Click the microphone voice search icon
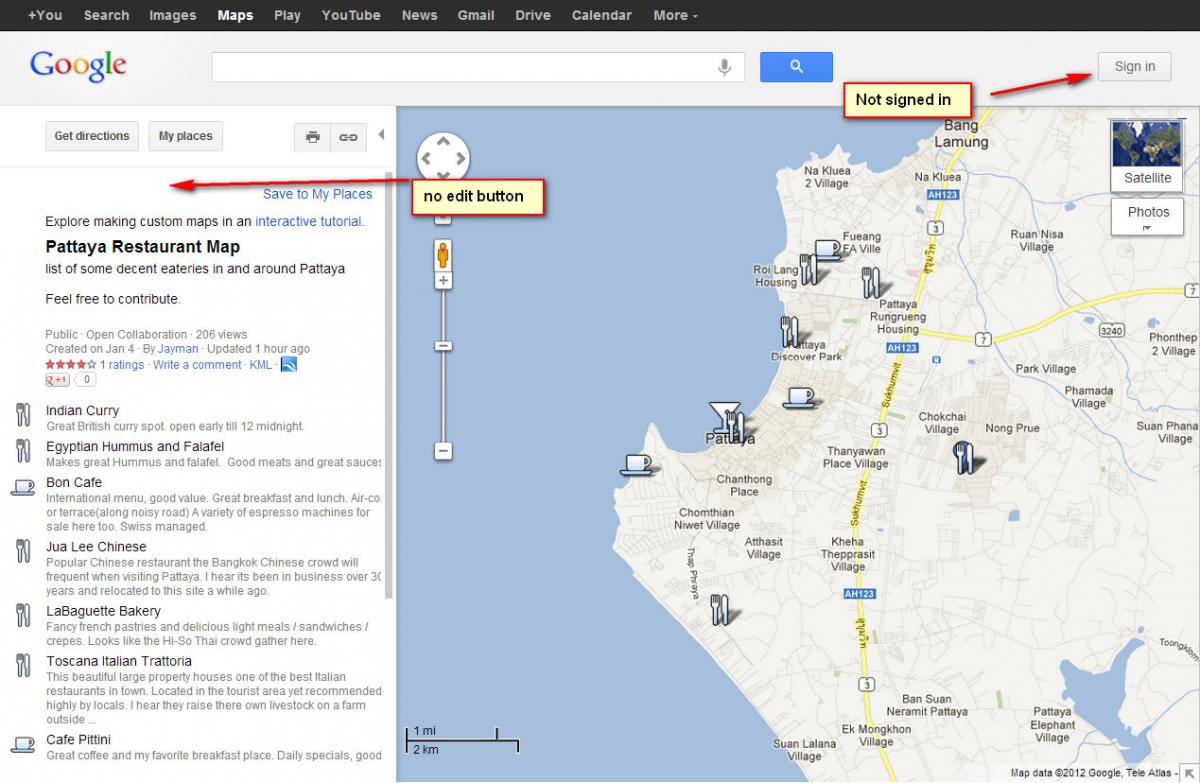This screenshot has width=1200, height=783. 724,67
